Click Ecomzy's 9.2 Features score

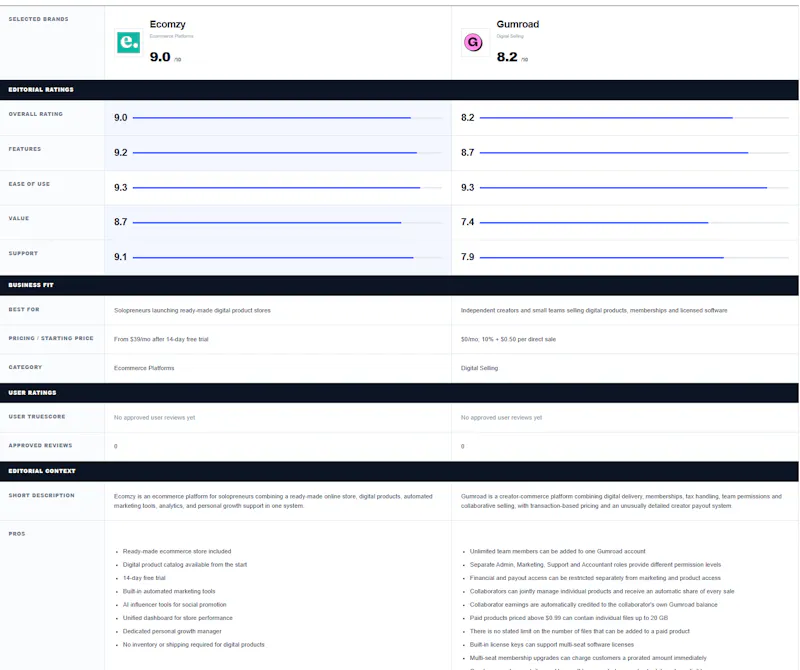(x=121, y=153)
